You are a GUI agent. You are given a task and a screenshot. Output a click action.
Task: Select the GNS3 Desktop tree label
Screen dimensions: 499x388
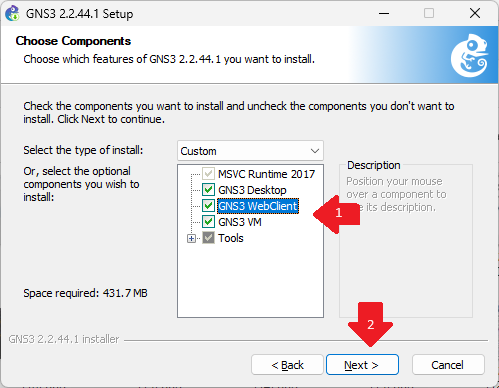[252, 190]
